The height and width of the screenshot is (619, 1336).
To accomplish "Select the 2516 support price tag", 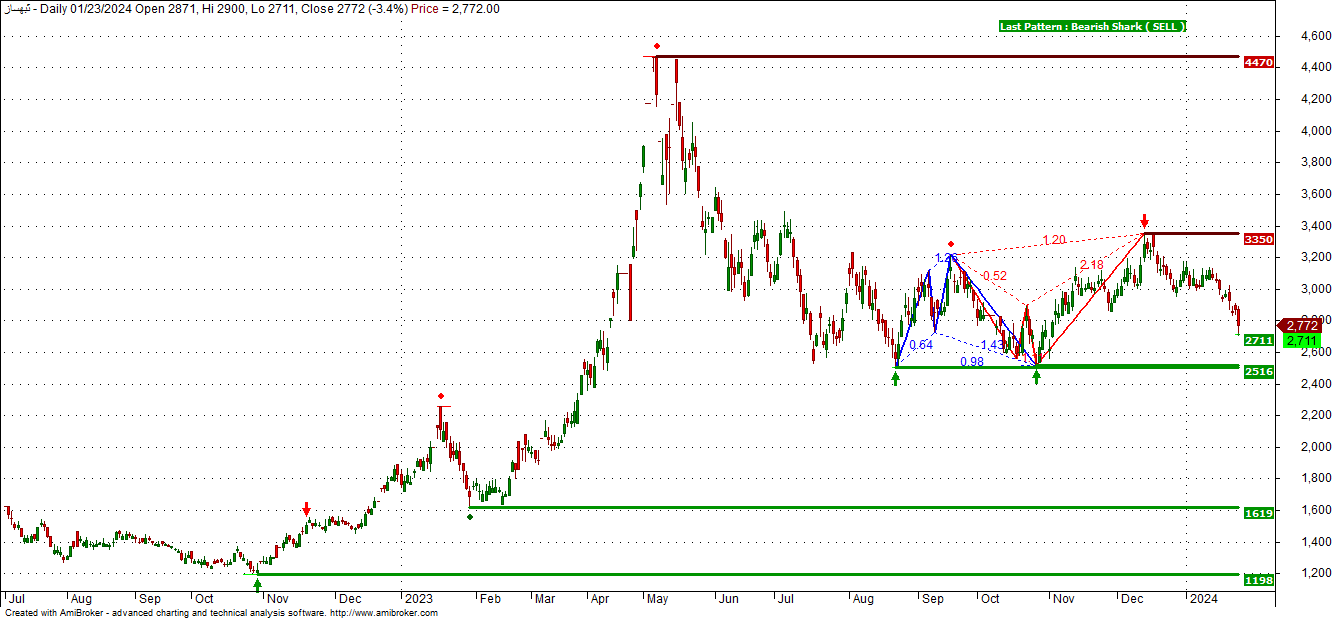I will tap(1258, 372).
